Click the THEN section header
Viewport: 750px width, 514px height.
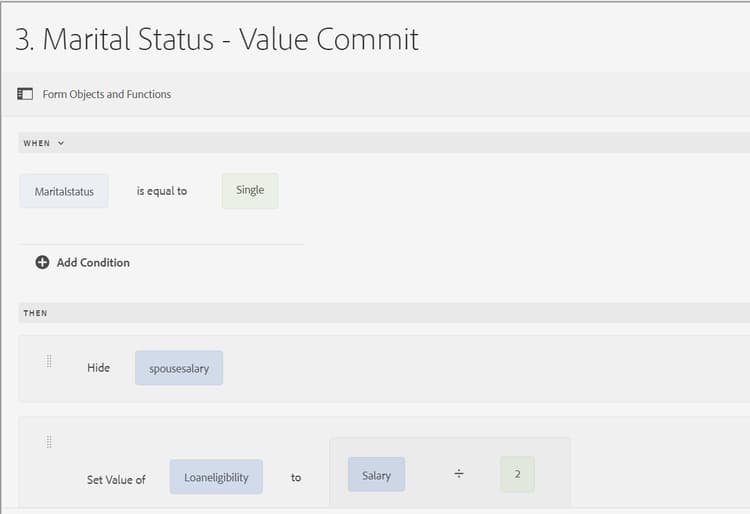35,313
